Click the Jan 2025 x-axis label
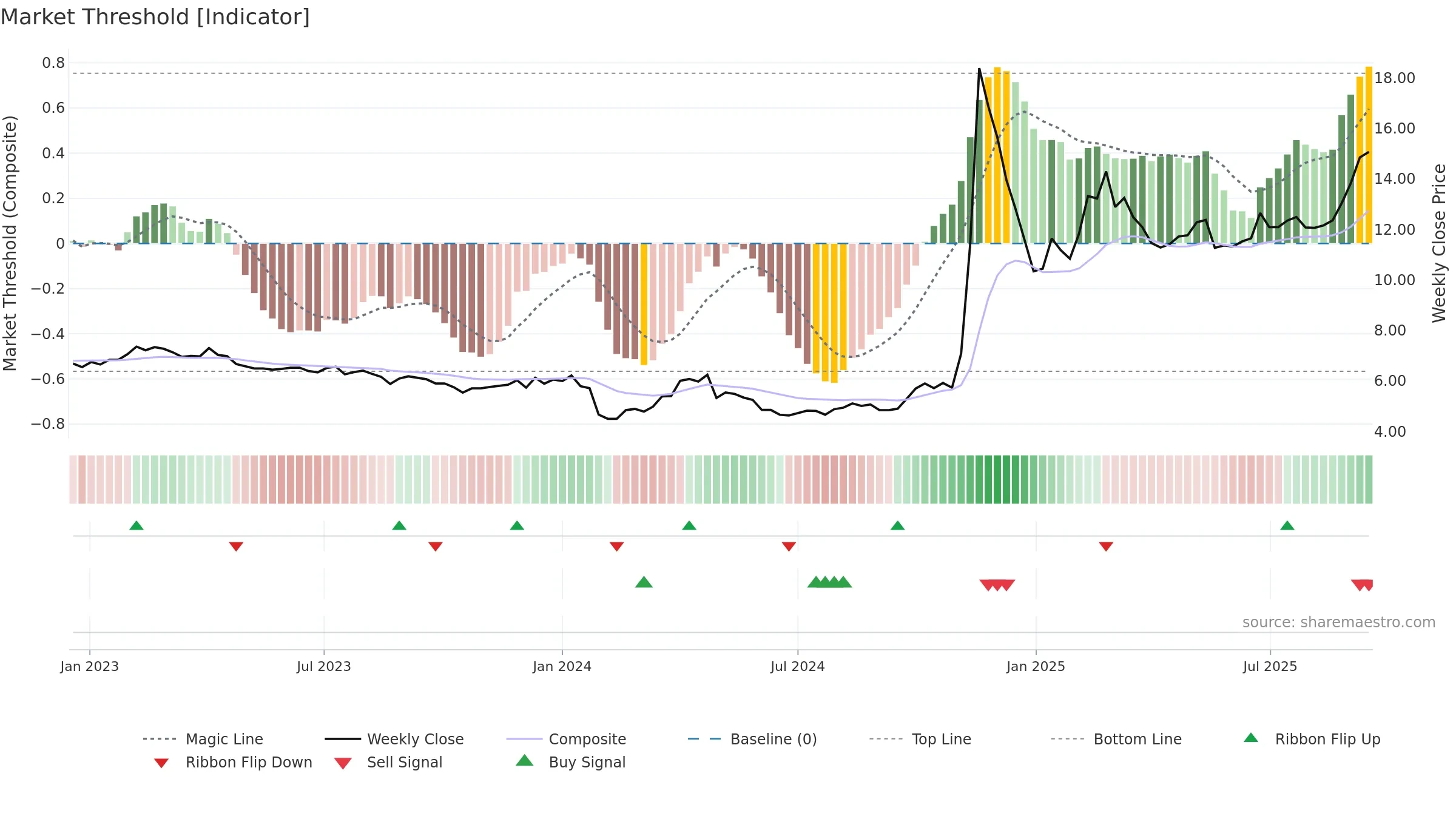The height and width of the screenshot is (819, 1456). [1036, 666]
